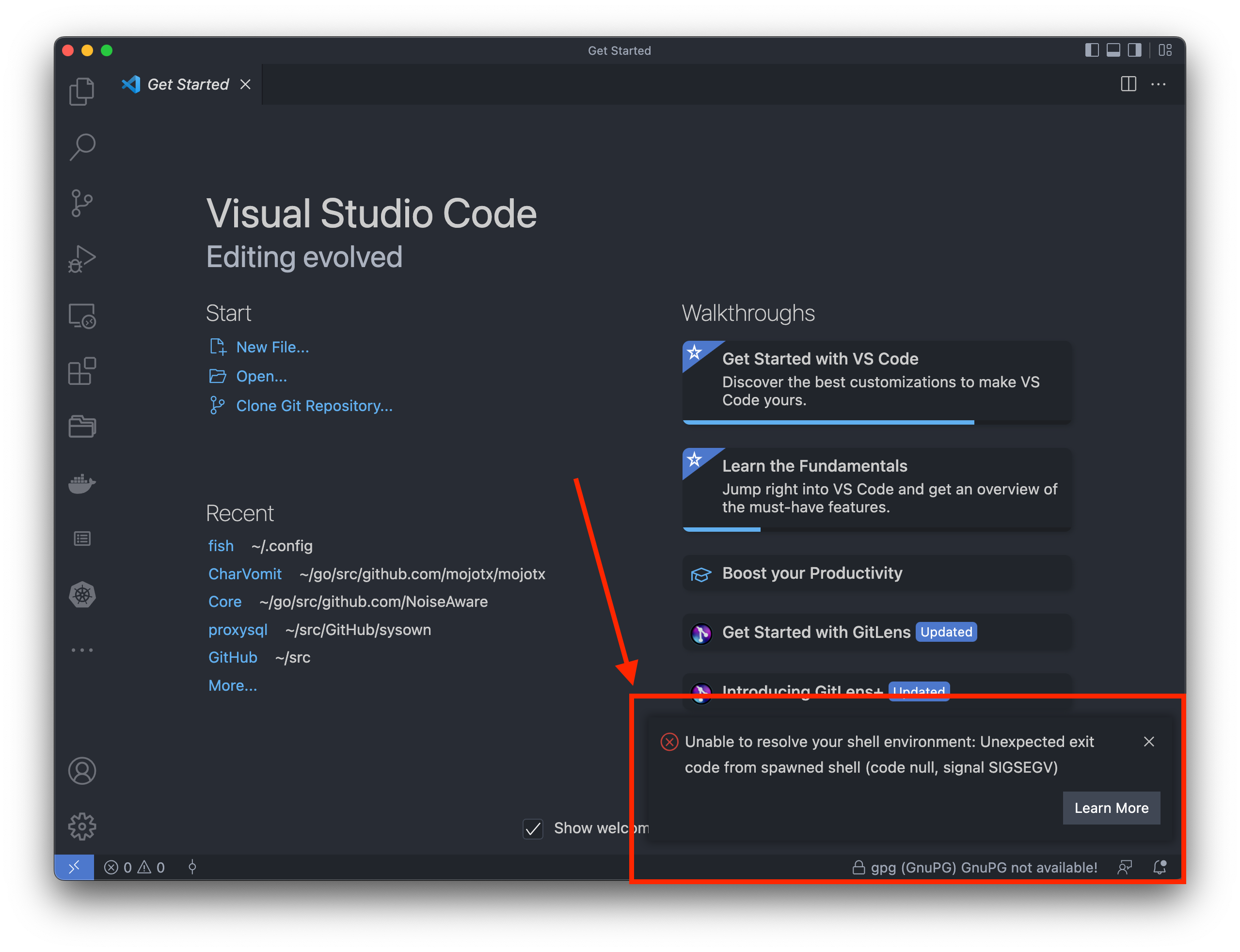Click the Clone Git Repository link

[314, 406]
